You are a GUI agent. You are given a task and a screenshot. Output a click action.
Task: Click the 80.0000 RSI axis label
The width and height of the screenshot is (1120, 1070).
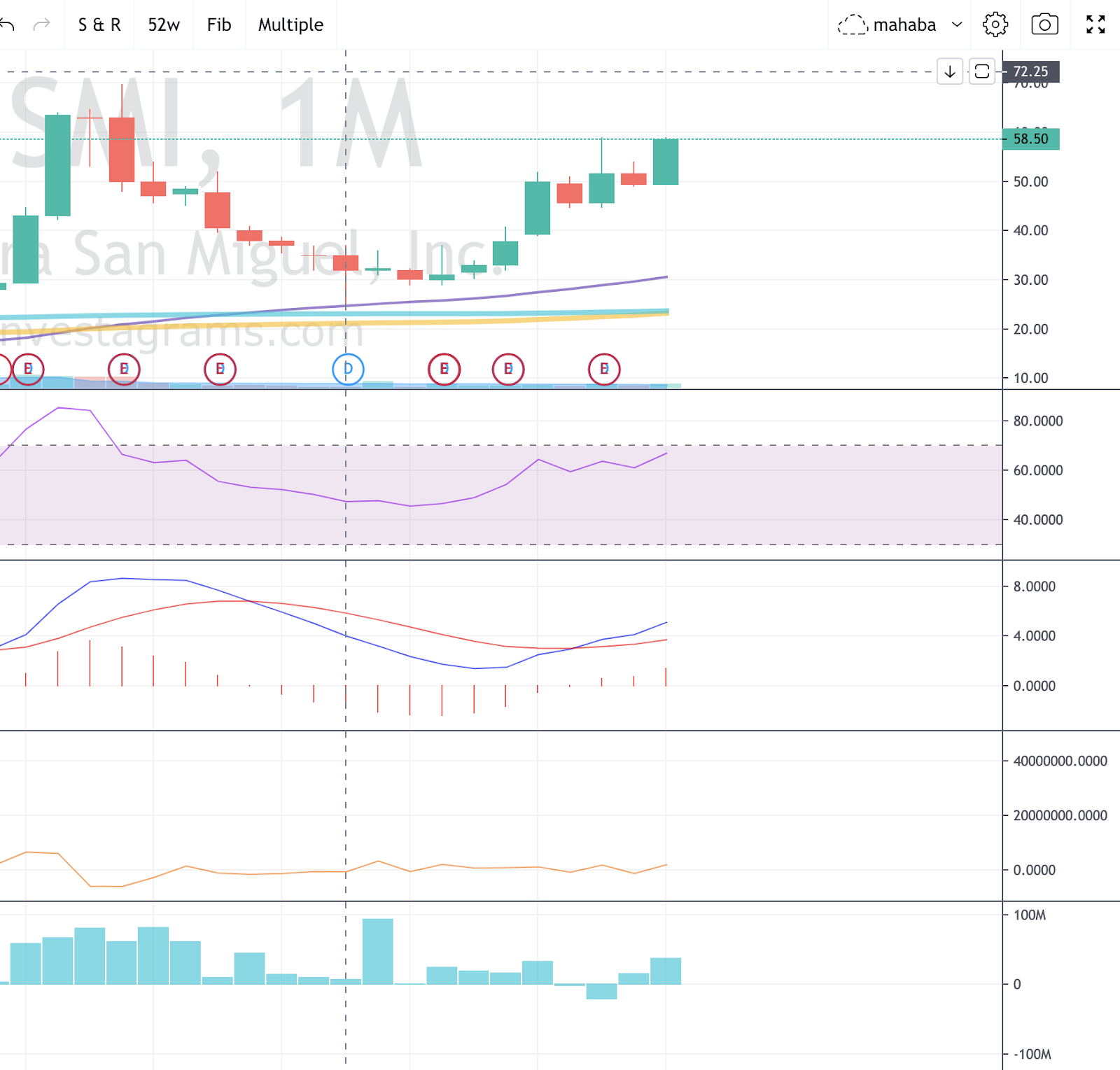(x=1038, y=421)
